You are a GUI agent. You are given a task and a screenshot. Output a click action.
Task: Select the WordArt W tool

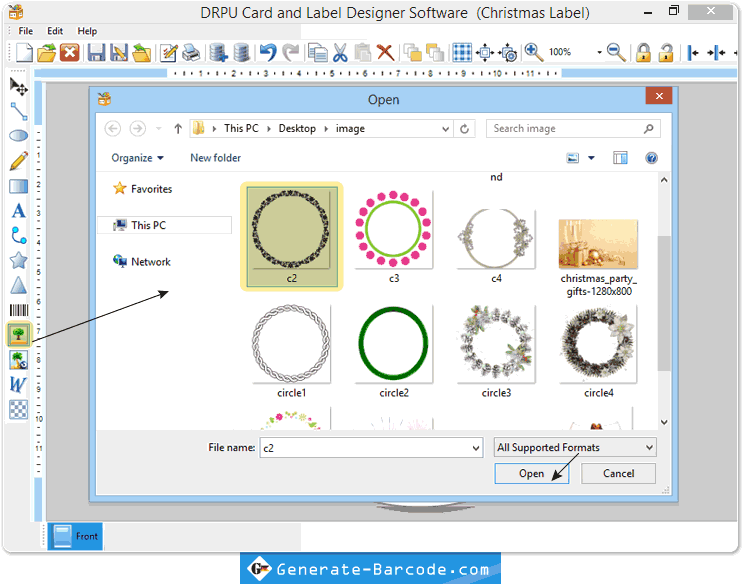(x=18, y=385)
